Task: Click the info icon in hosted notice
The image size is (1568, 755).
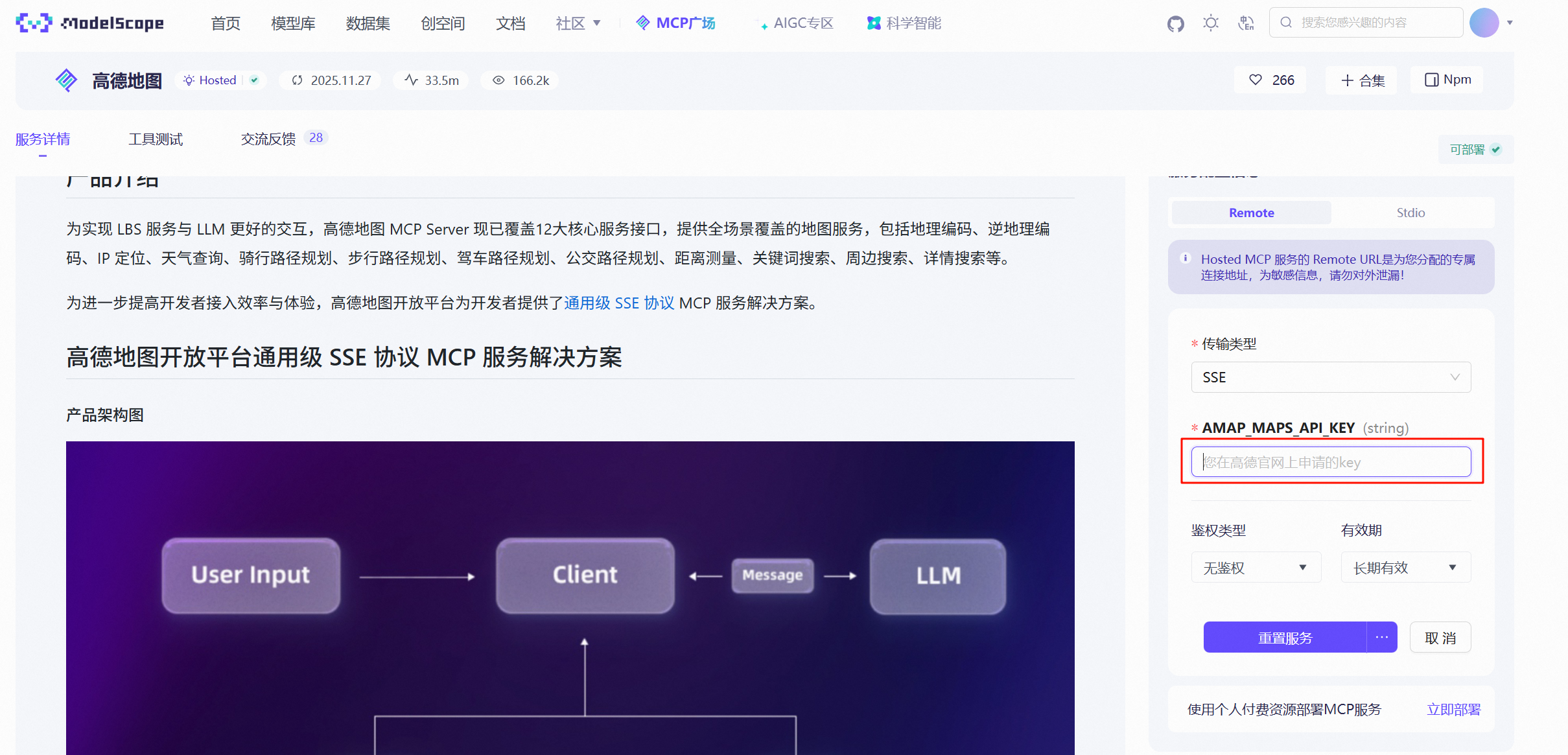Action: (1186, 258)
